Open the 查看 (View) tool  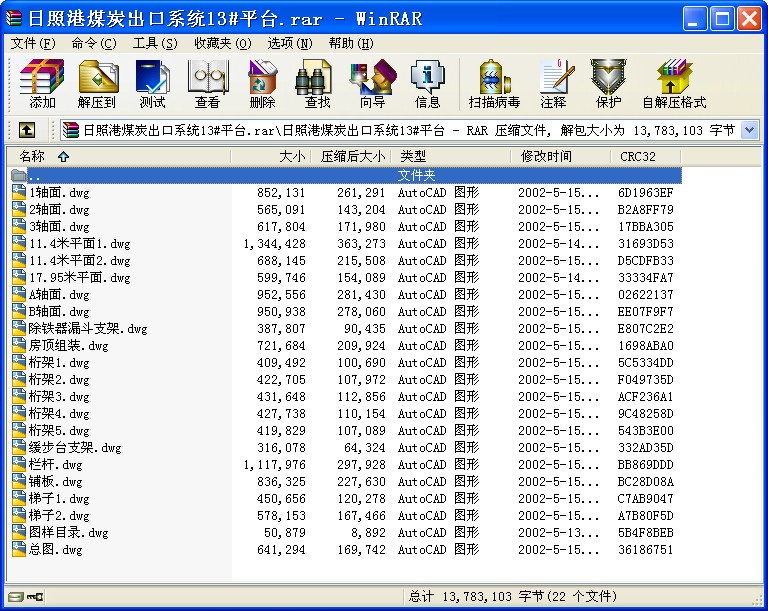click(208, 83)
